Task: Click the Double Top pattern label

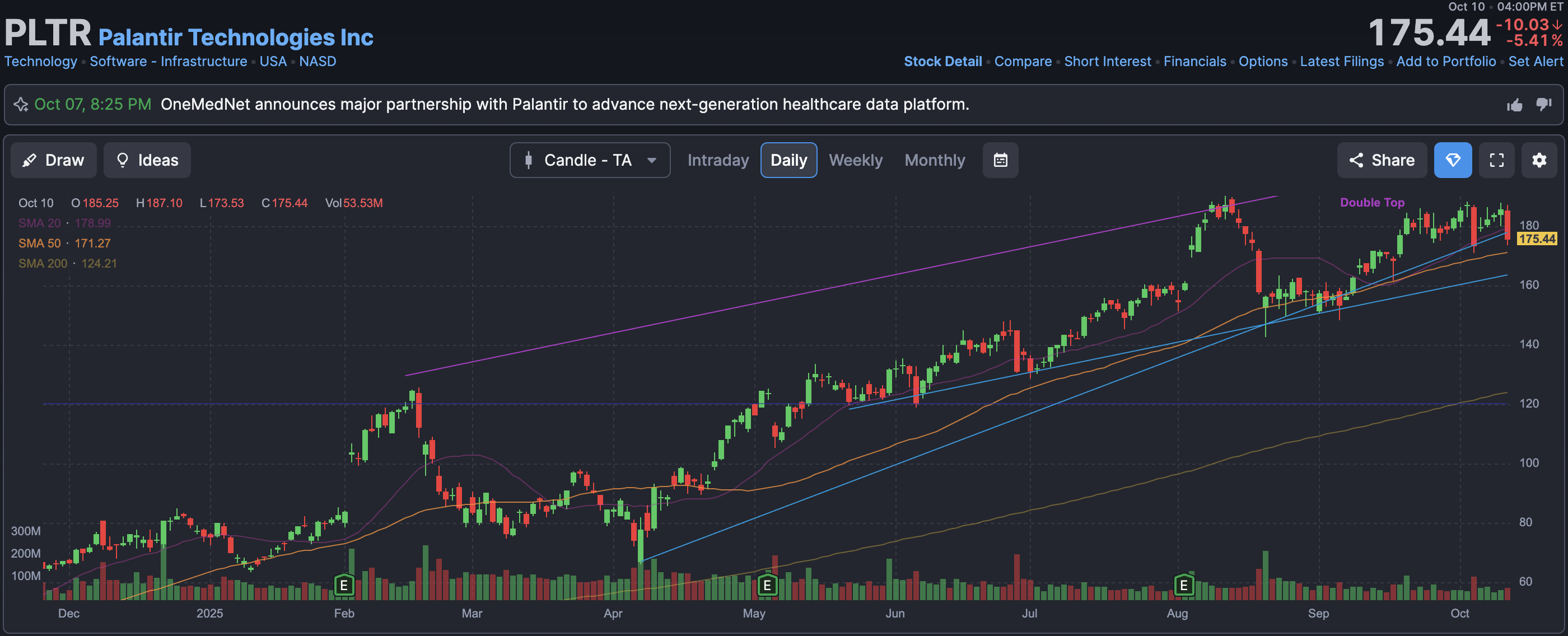Action: tap(1372, 203)
